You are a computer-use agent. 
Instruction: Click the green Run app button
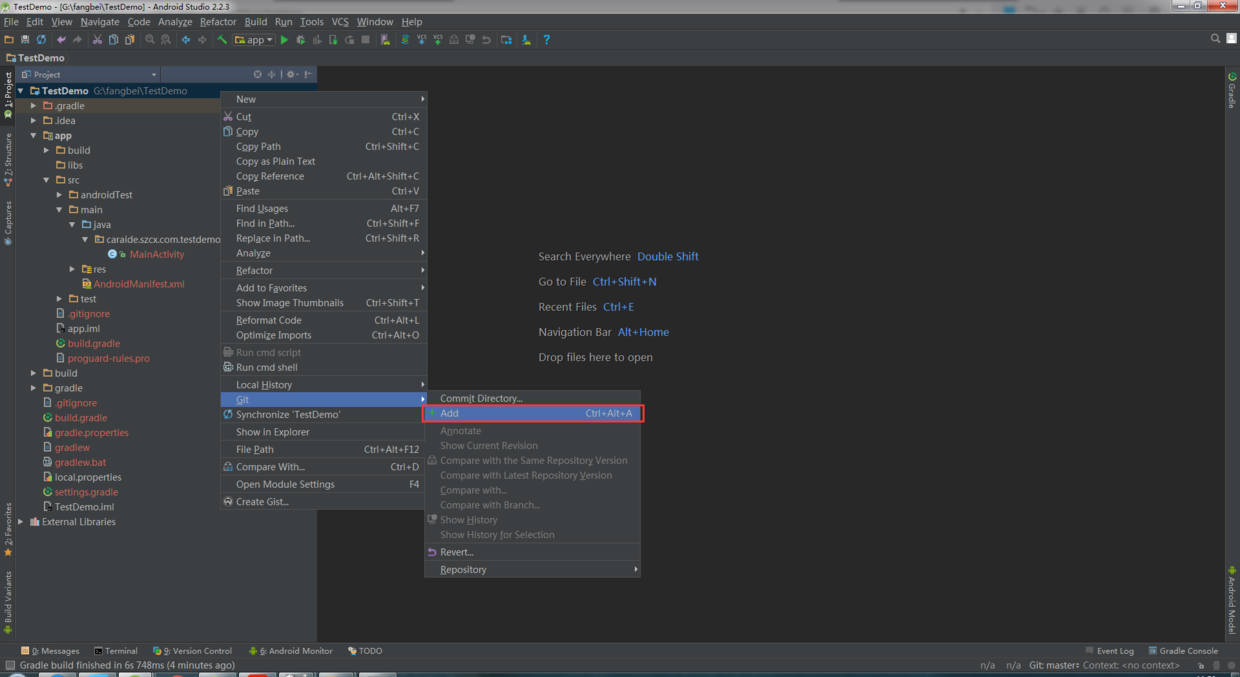(x=284, y=40)
